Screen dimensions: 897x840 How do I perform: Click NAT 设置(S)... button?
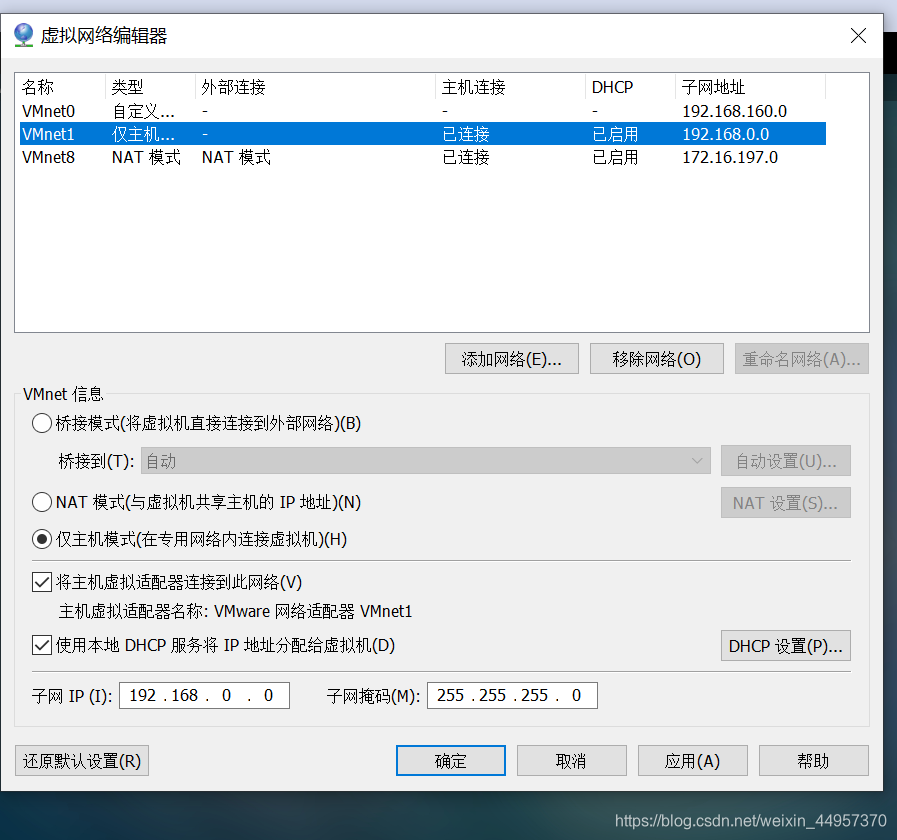[785, 503]
